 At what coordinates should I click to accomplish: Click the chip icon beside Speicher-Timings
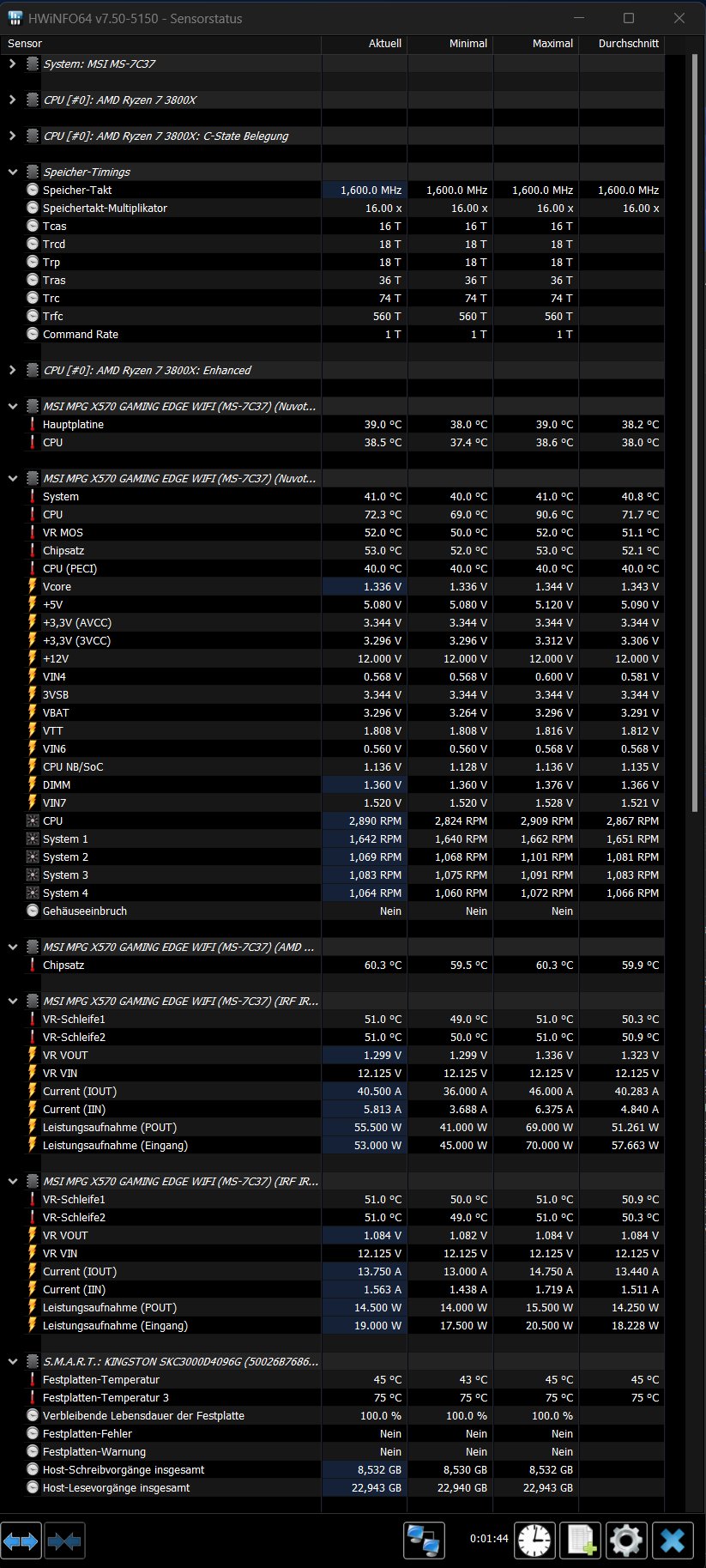click(33, 172)
